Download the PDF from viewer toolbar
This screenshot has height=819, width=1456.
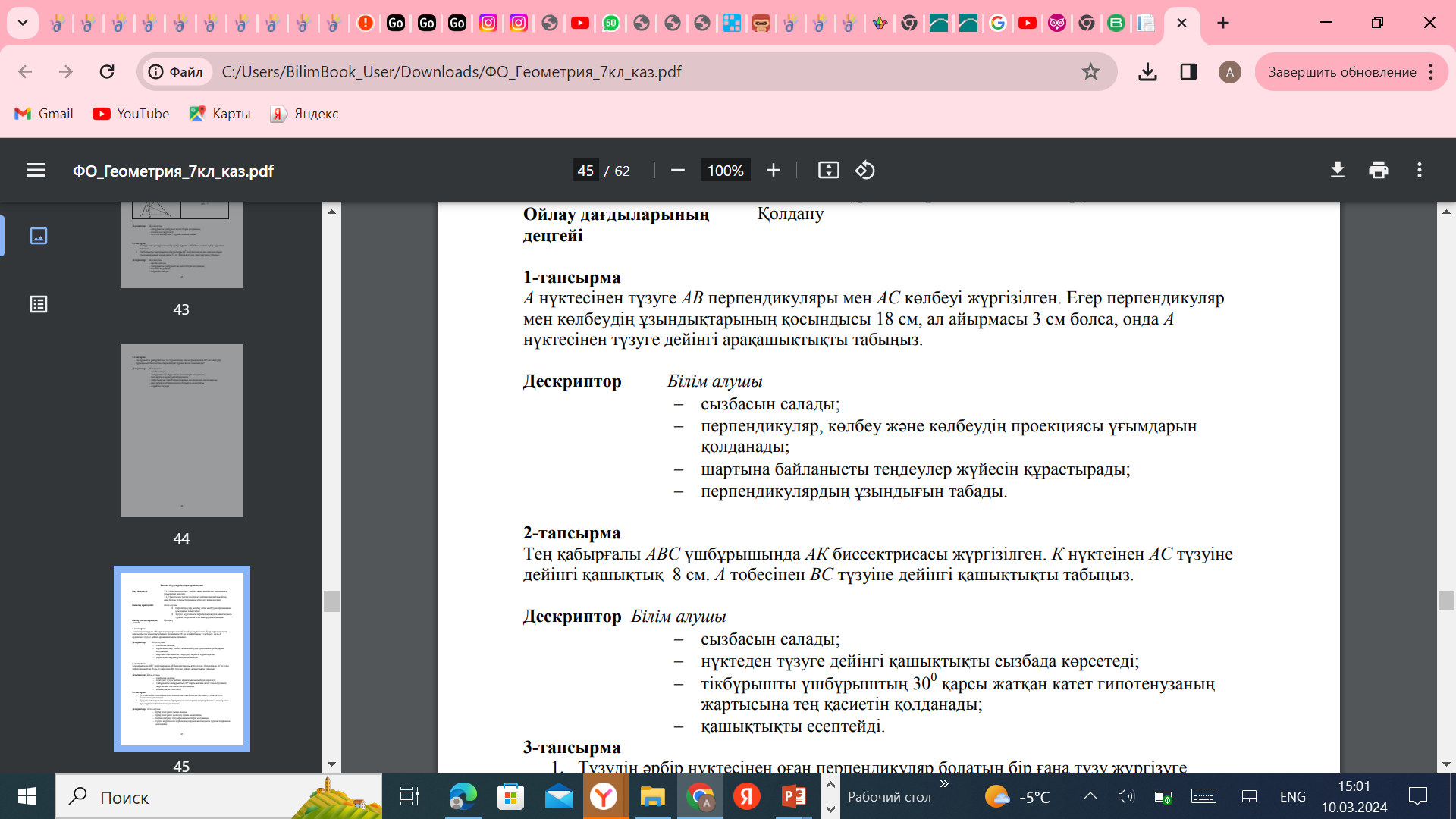(1338, 171)
